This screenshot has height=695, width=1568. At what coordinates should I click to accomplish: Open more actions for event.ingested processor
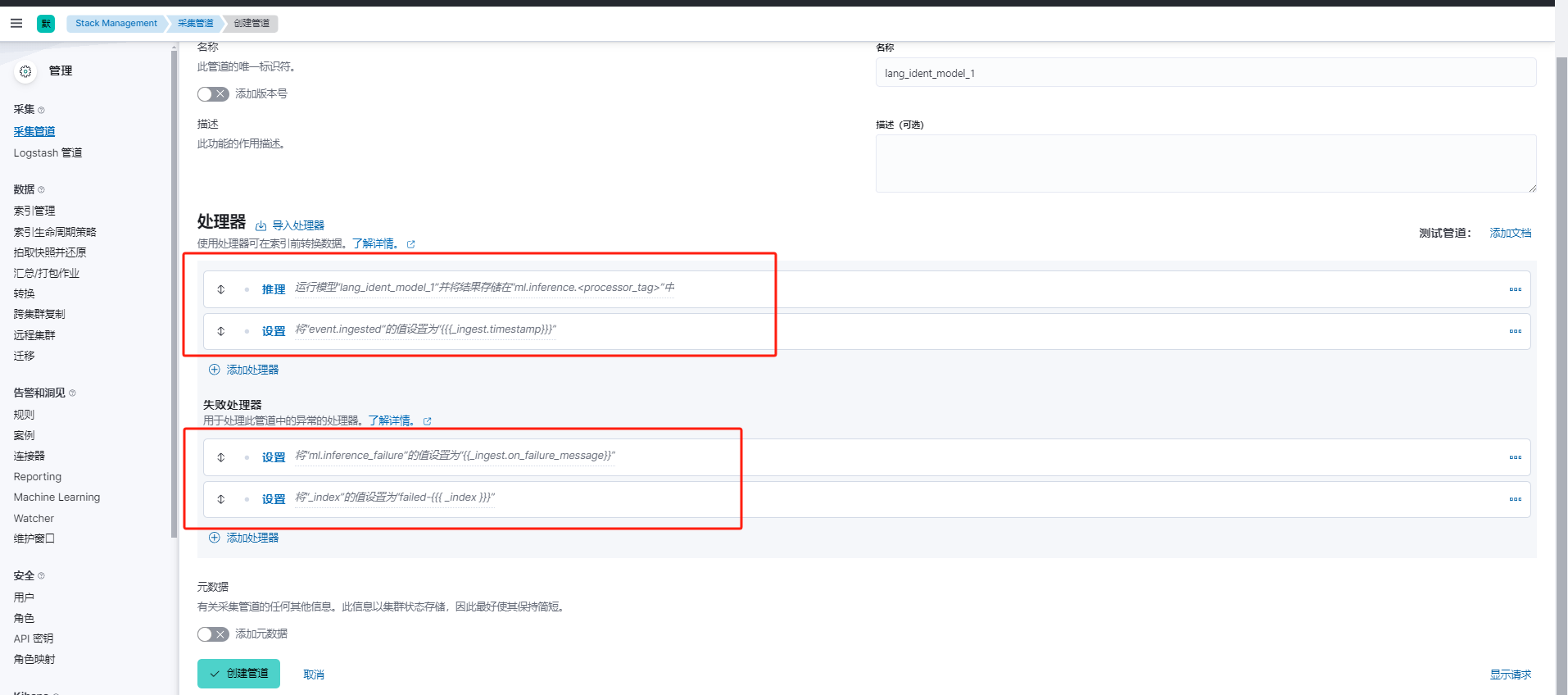click(1515, 331)
